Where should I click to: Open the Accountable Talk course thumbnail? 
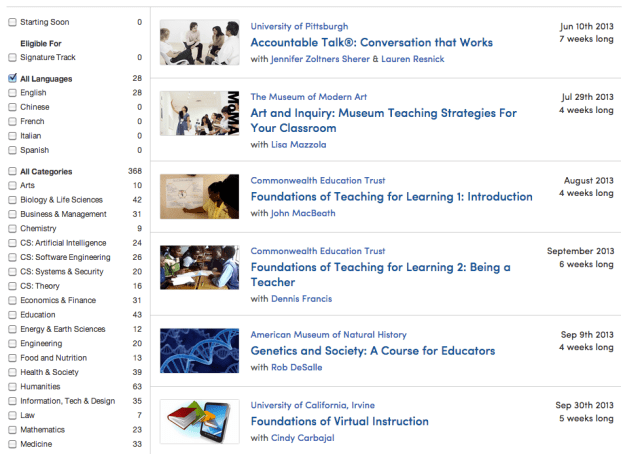click(x=199, y=42)
